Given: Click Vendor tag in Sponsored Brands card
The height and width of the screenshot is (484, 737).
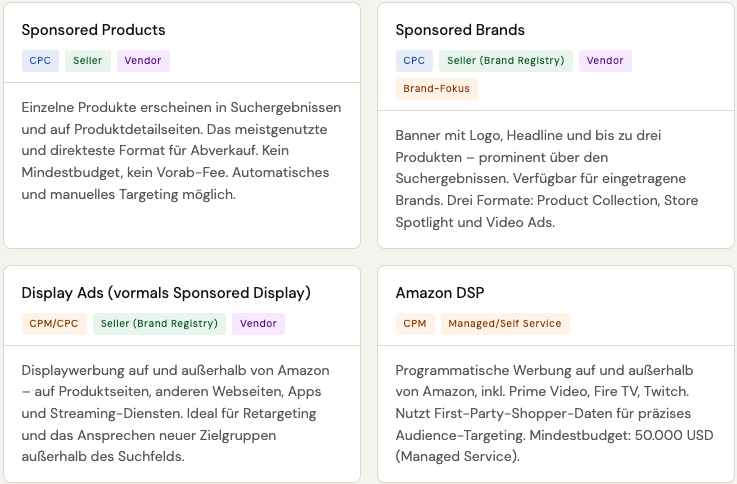Looking at the screenshot, I should coord(605,61).
